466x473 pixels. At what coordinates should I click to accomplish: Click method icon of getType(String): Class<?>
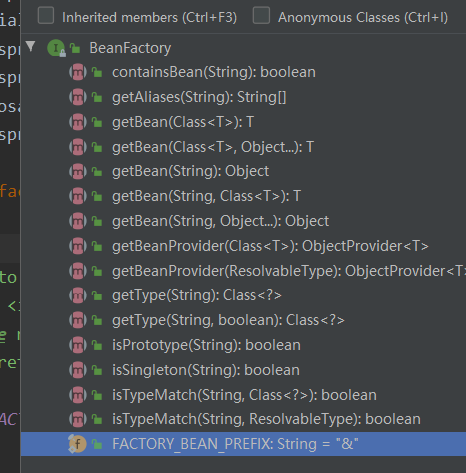pos(78,295)
